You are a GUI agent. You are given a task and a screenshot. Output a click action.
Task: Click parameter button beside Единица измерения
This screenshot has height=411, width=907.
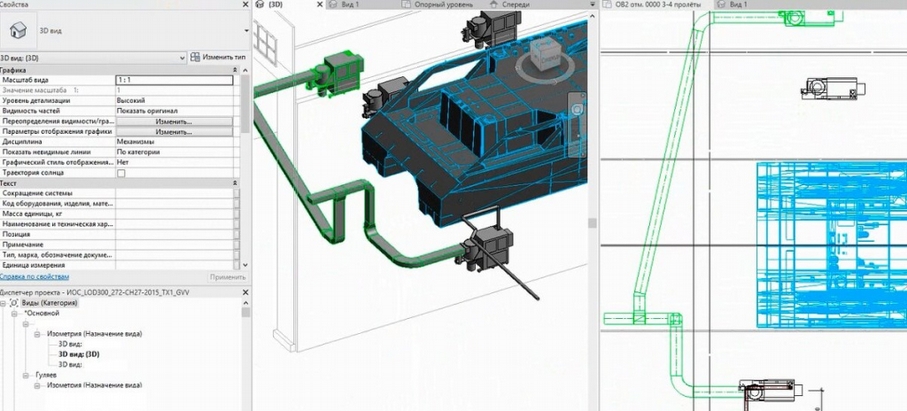point(236,265)
